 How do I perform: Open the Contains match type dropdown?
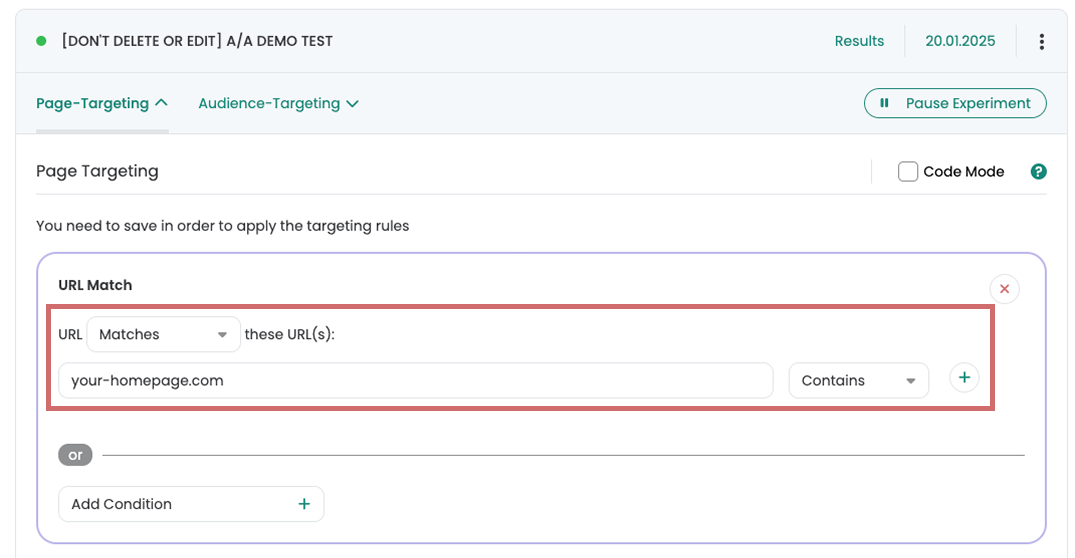point(858,380)
